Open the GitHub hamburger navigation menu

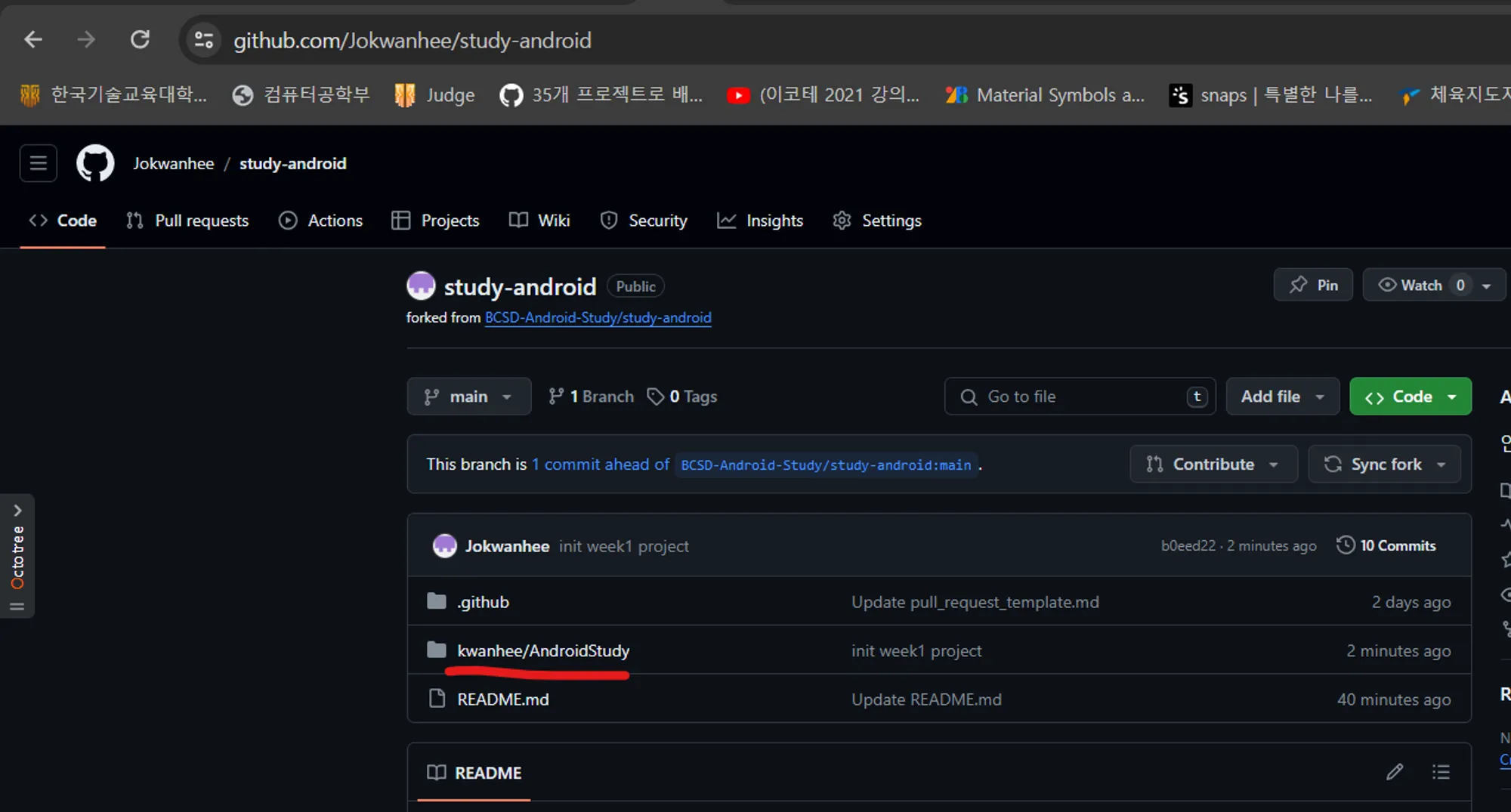[x=39, y=163]
